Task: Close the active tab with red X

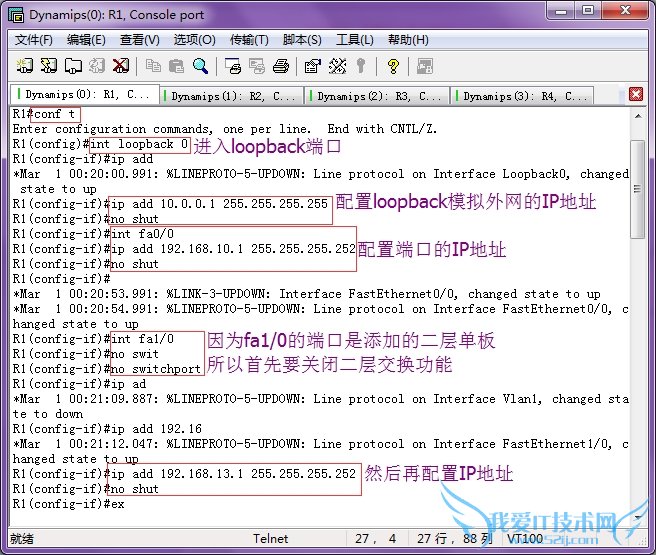Action: 636,94
